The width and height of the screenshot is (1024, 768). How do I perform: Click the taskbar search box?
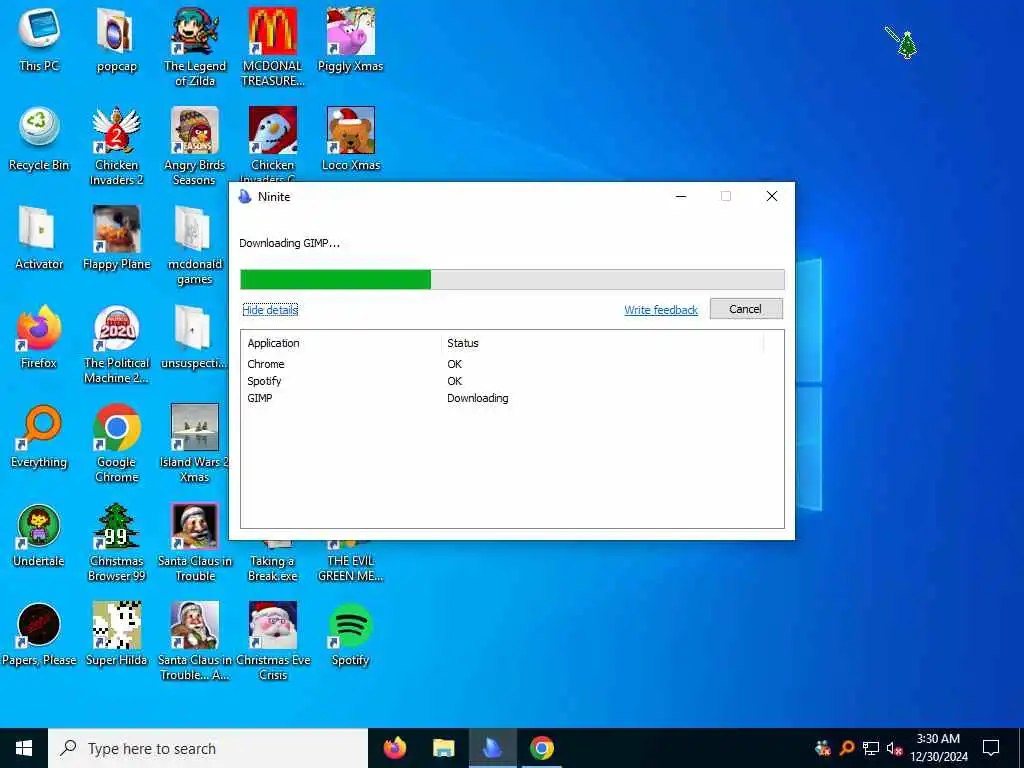(208, 748)
